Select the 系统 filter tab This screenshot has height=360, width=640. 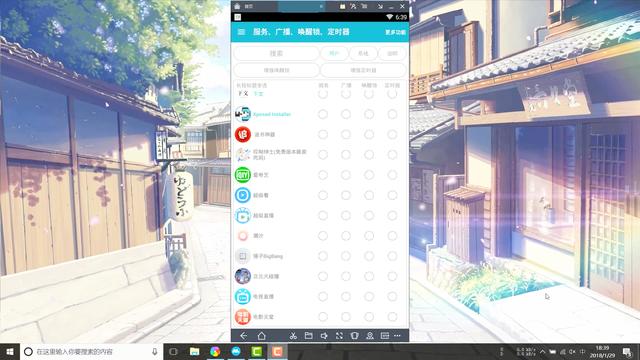tap(363, 53)
